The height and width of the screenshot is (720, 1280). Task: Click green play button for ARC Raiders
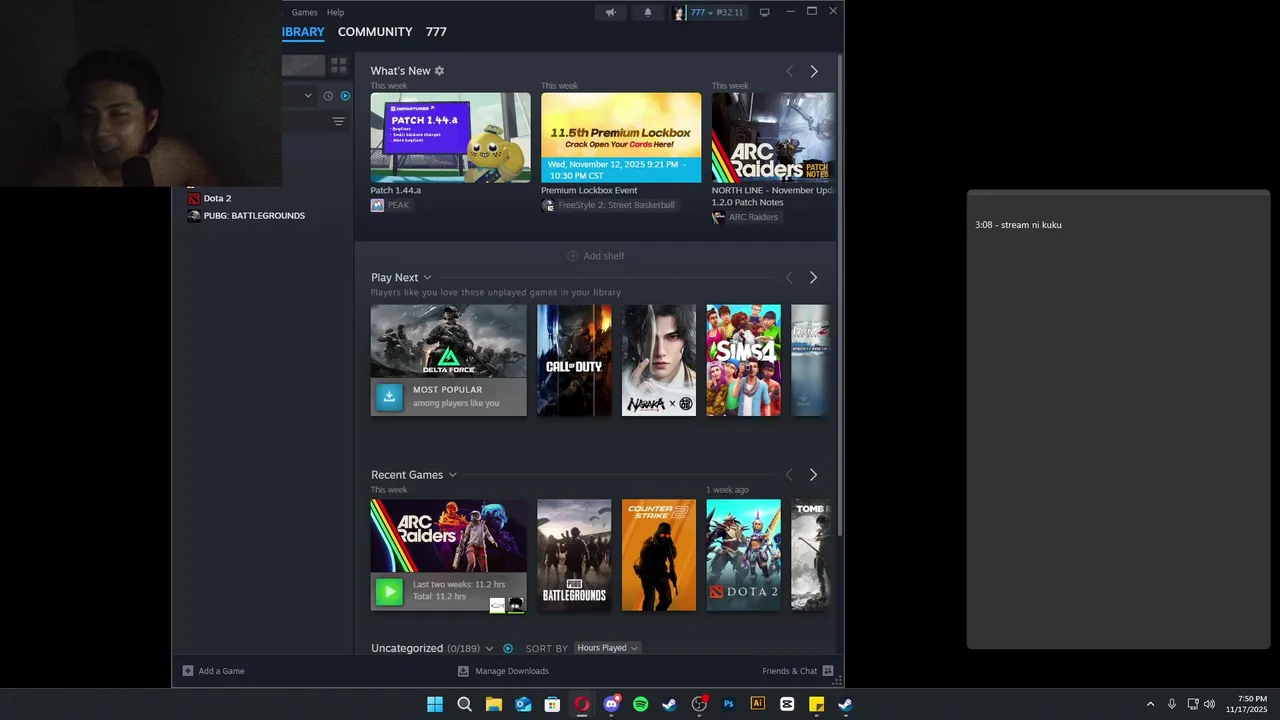[389, 591]
